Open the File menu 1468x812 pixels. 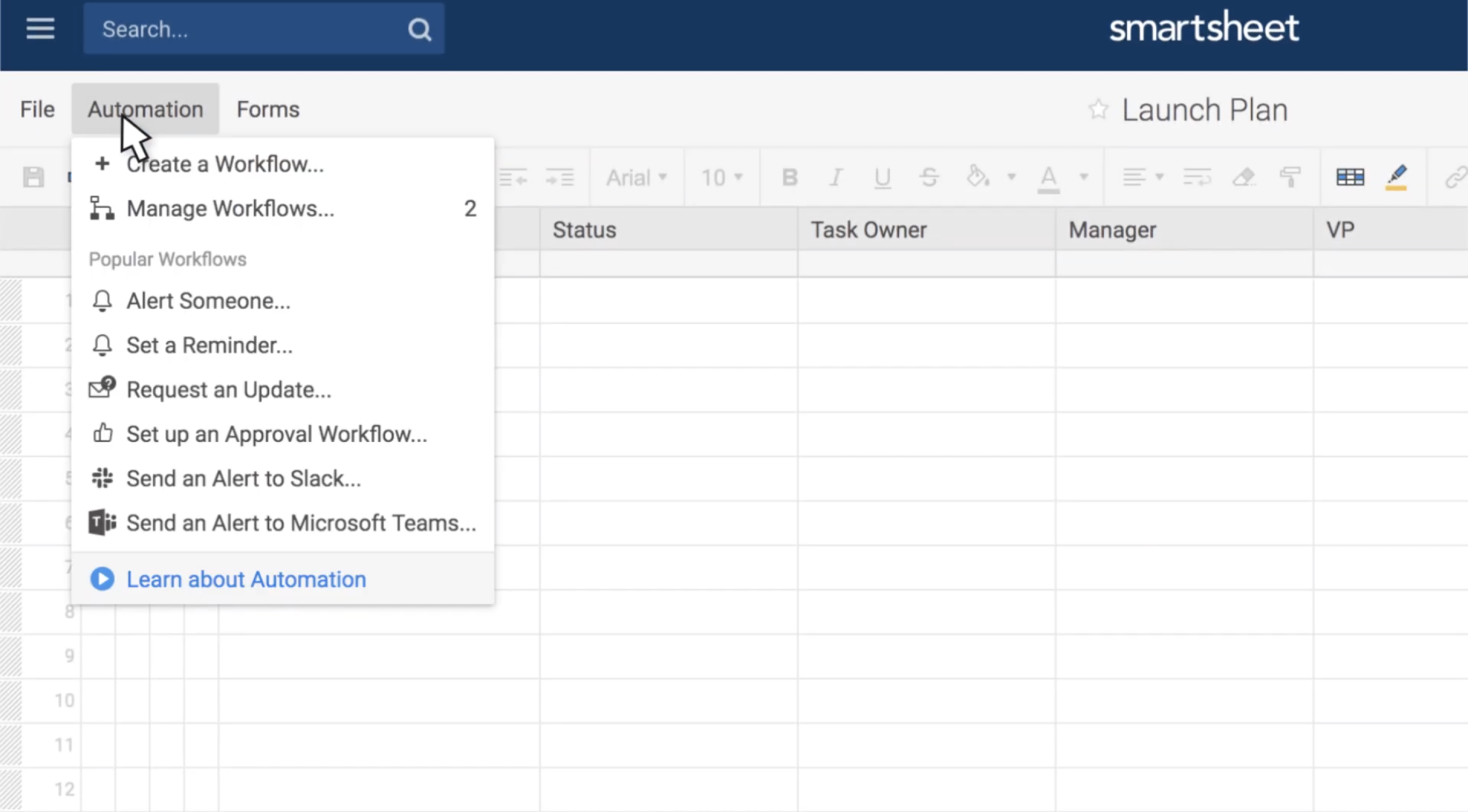point(36,109)
